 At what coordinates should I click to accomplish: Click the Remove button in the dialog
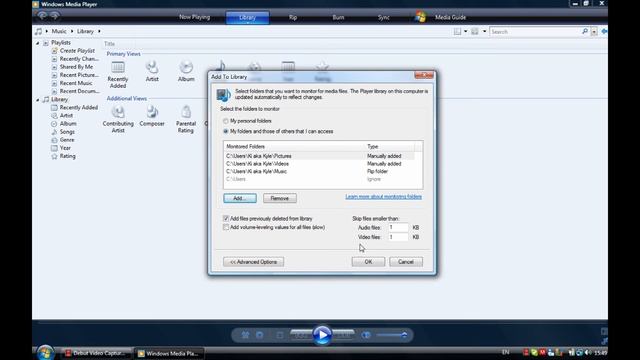(280, 198)
